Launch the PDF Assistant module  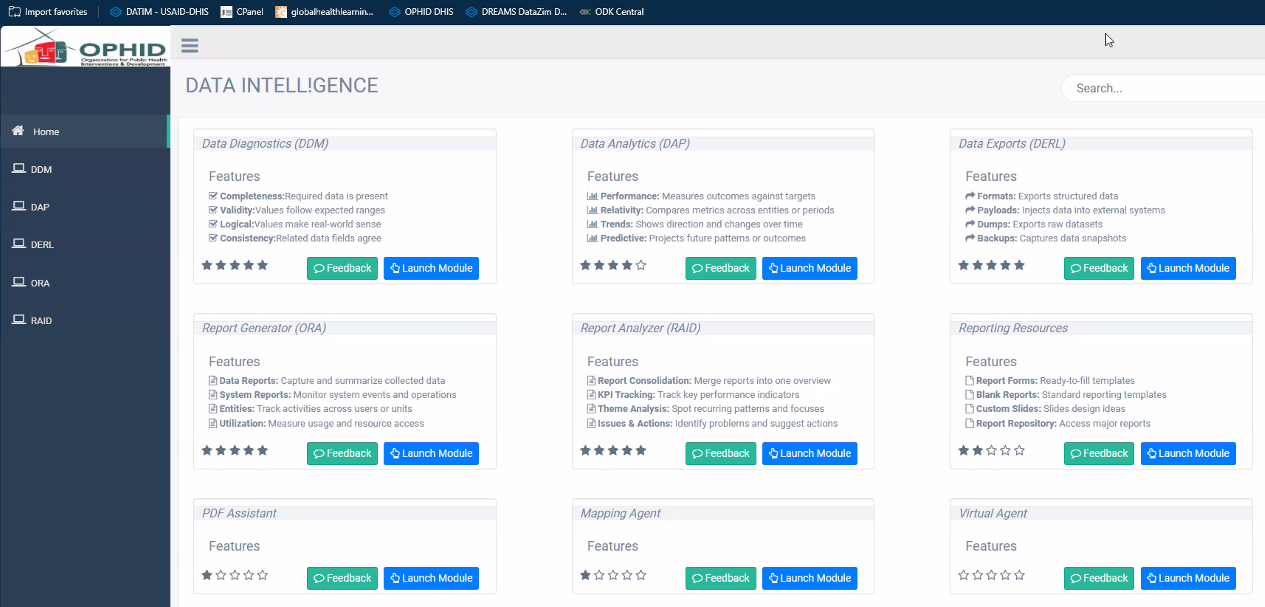tap(431, 578)
